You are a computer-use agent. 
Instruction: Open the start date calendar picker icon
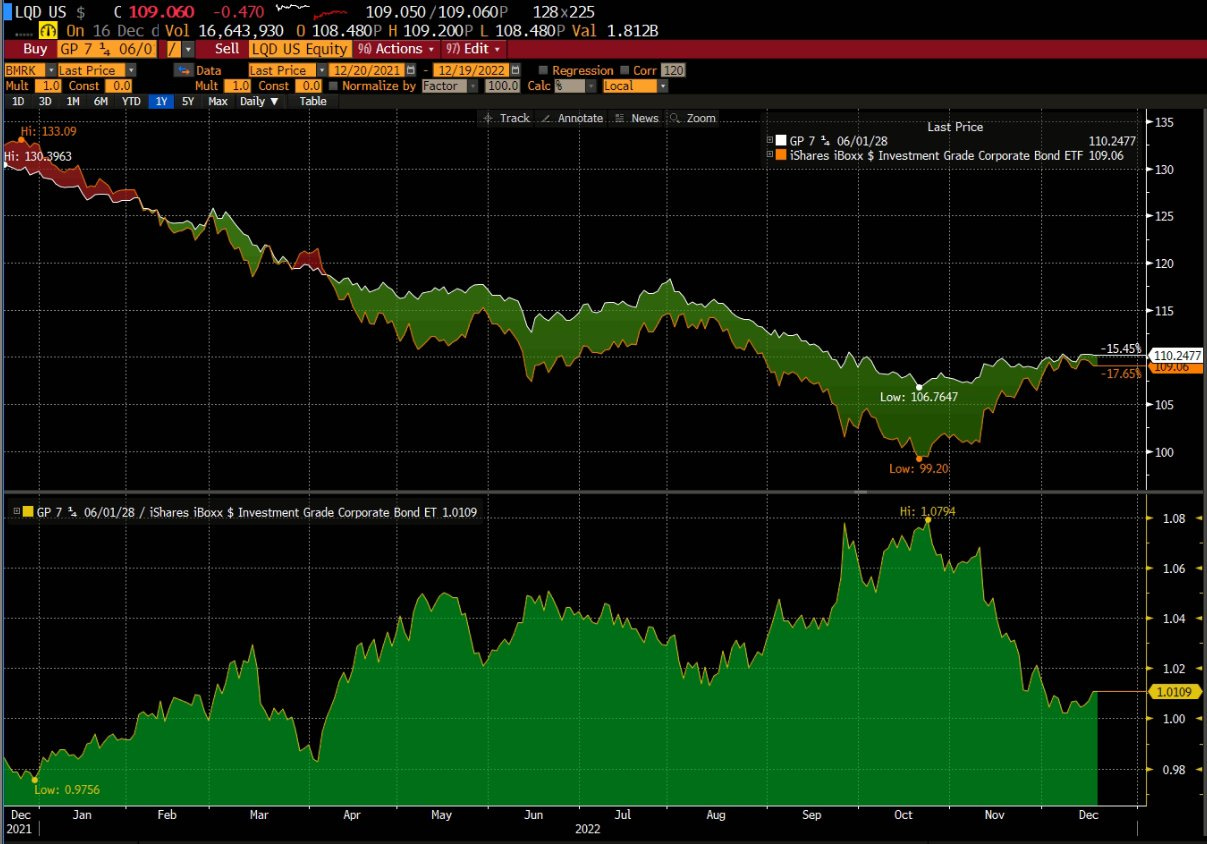coord(411,70)
